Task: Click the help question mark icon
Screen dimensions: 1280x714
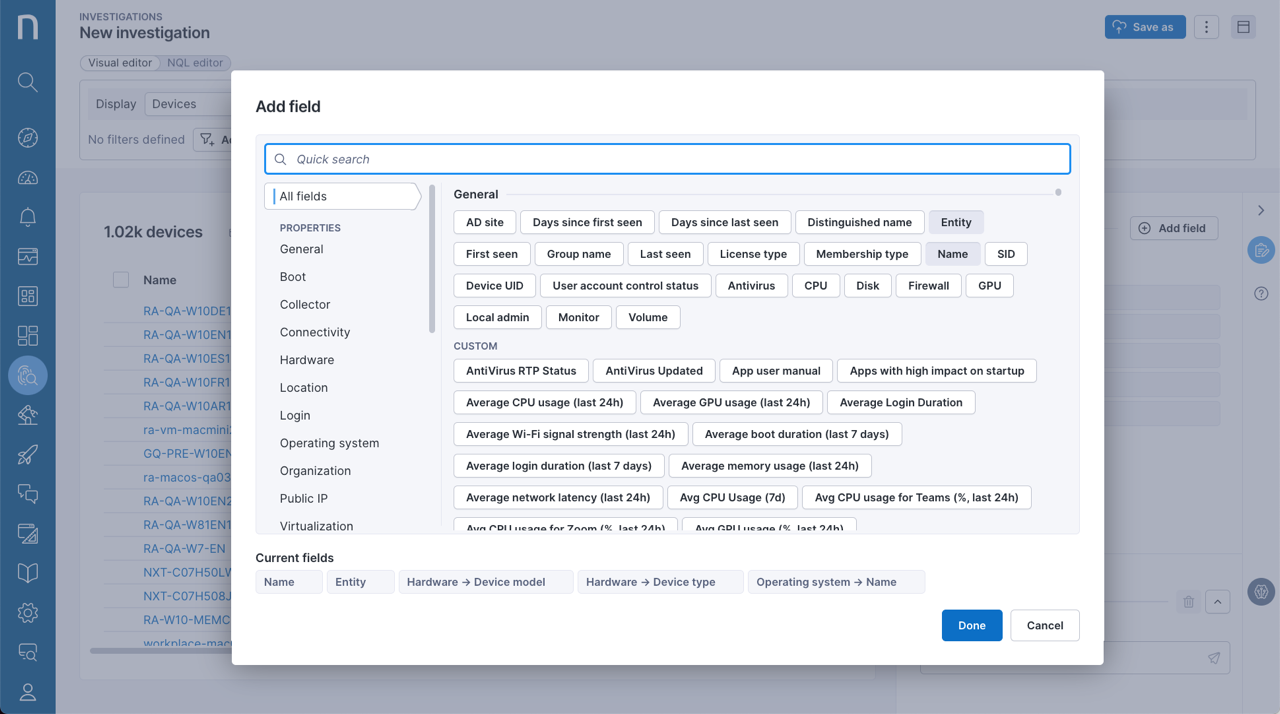Action: pos(1261,294)
